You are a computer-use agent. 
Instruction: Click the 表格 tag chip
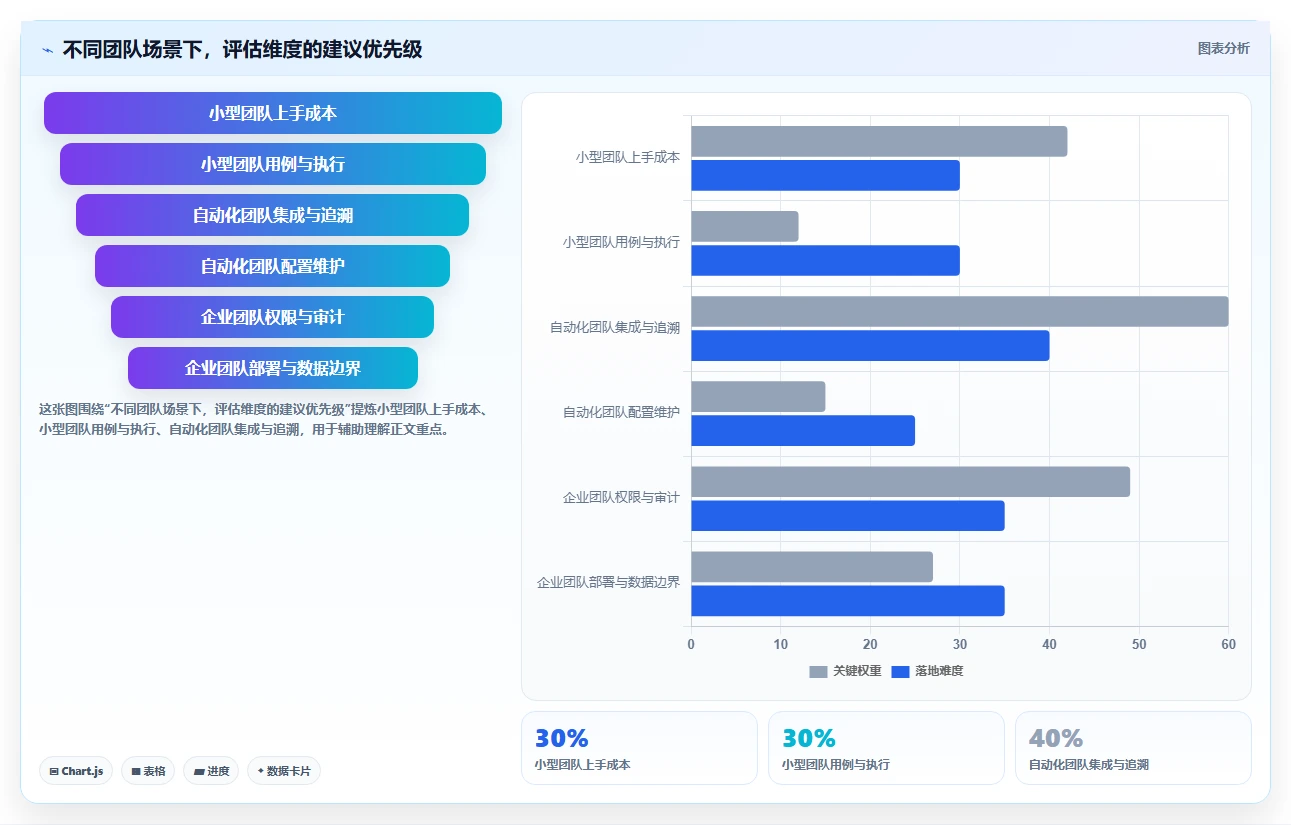pos(148,771)
